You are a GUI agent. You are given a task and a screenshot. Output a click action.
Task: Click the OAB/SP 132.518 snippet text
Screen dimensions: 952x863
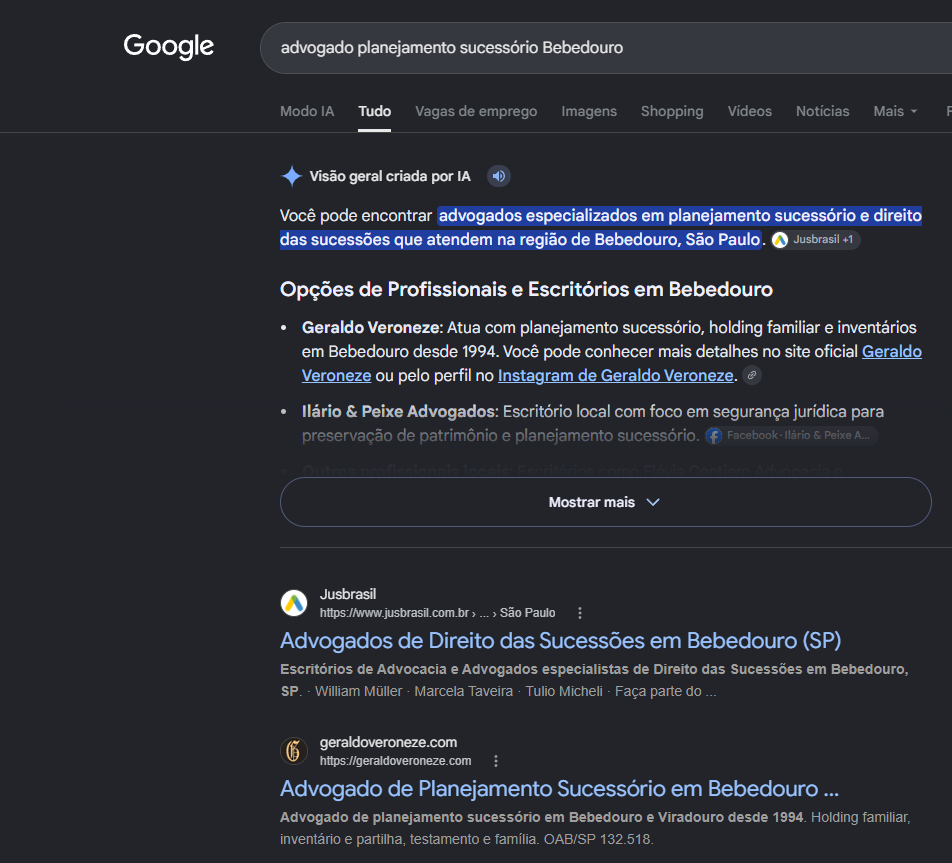coord(597,839)
